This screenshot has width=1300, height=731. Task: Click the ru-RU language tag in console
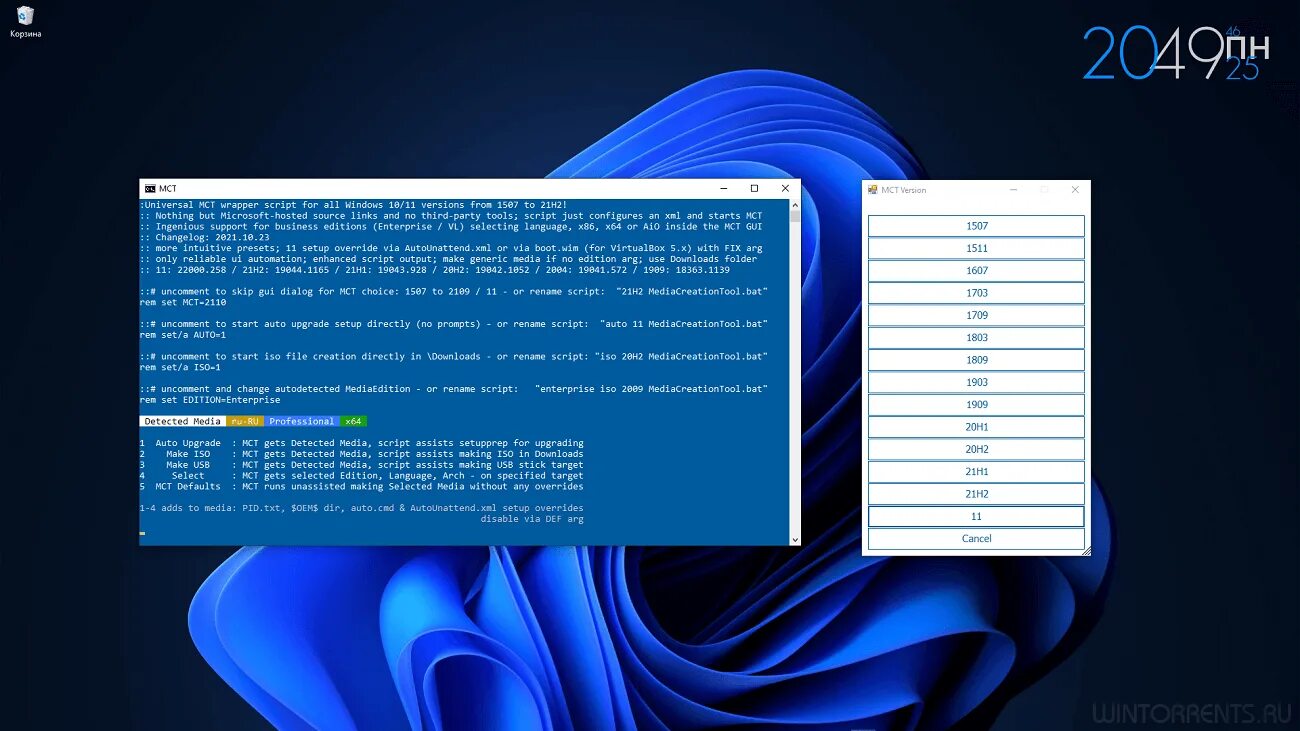click(246, 421)
